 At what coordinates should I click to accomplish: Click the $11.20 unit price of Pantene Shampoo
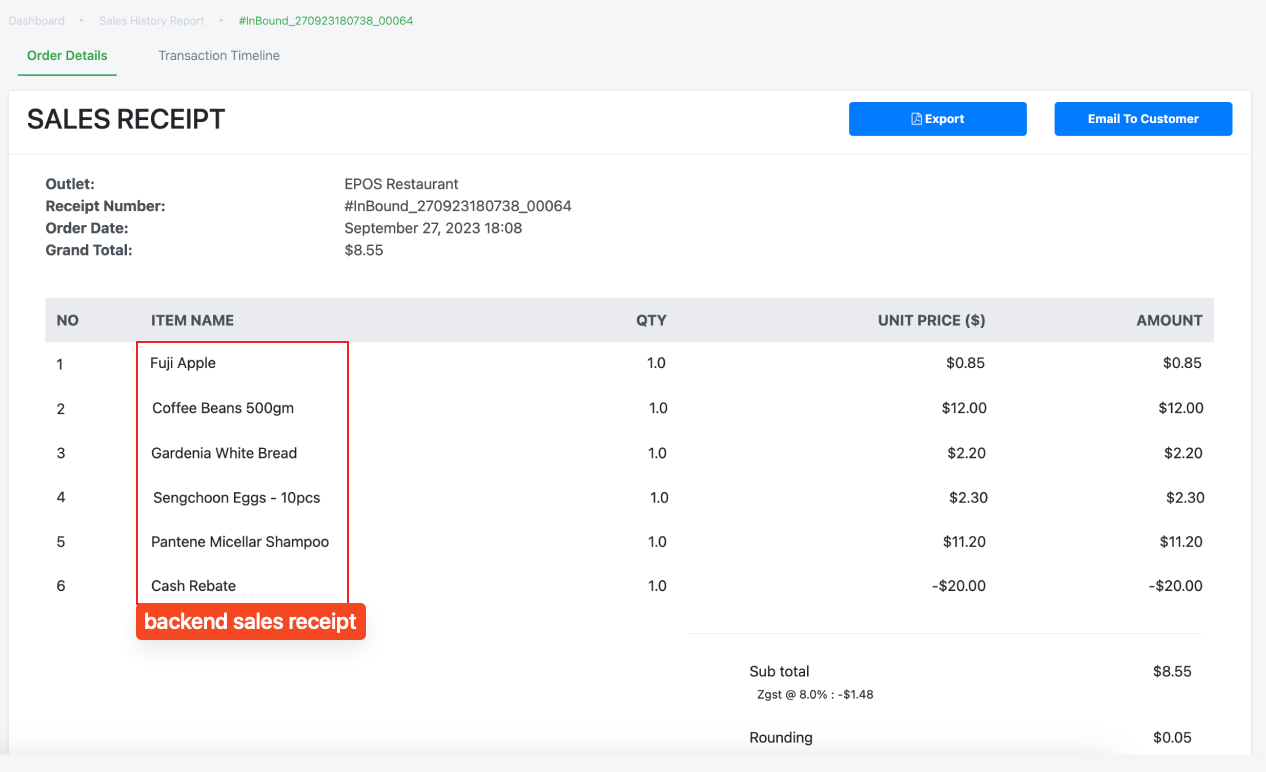point(964,542)
